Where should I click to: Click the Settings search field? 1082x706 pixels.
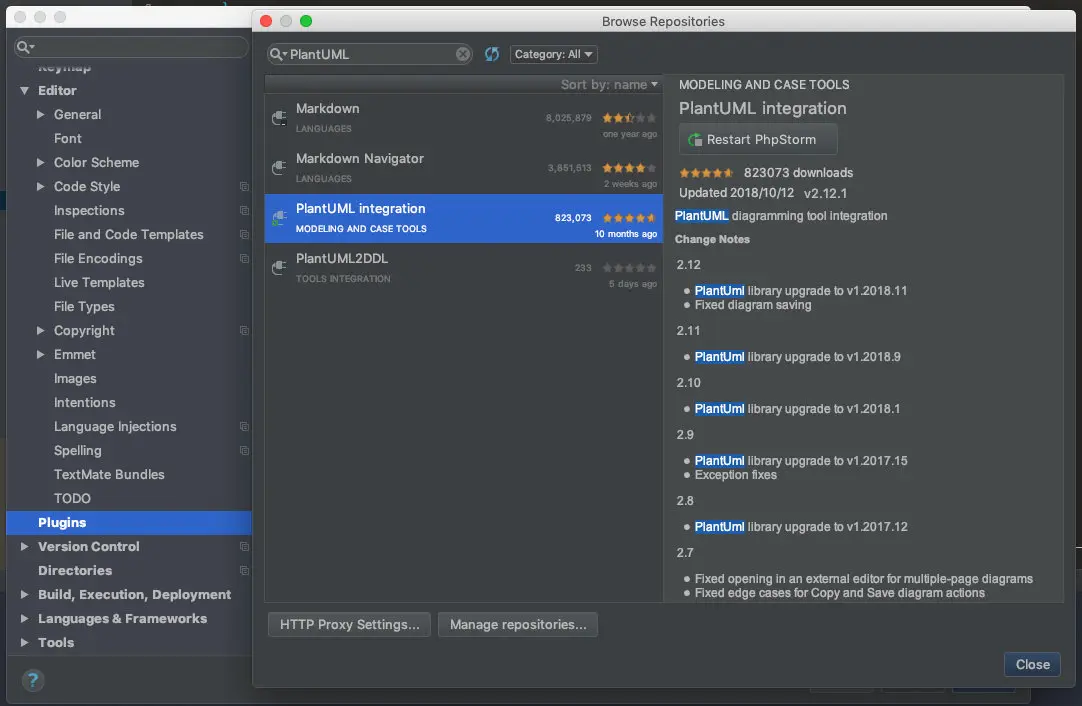pos(131,47)
